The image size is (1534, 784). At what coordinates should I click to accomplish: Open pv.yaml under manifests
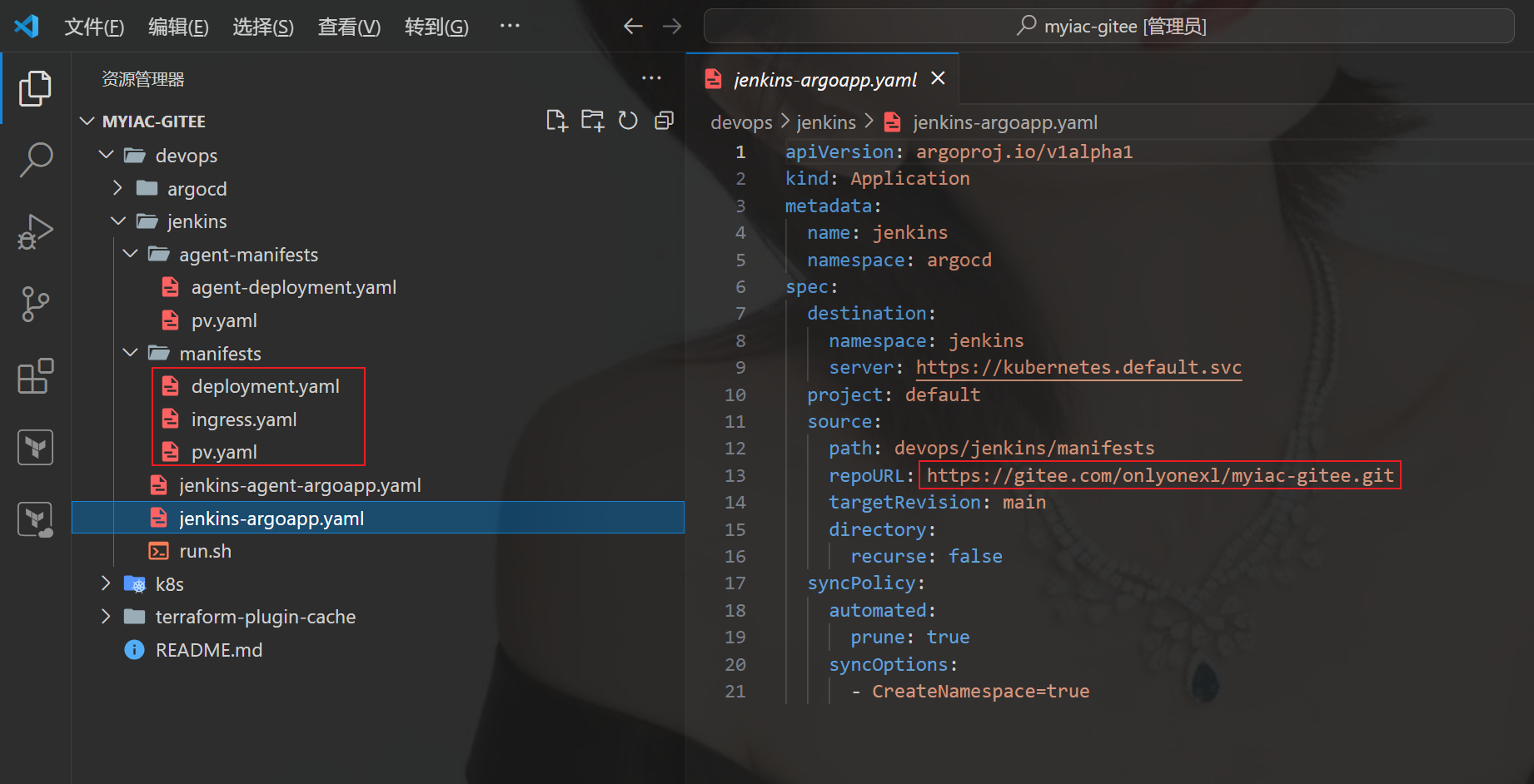pyautogui.click(x=224, y=452)
